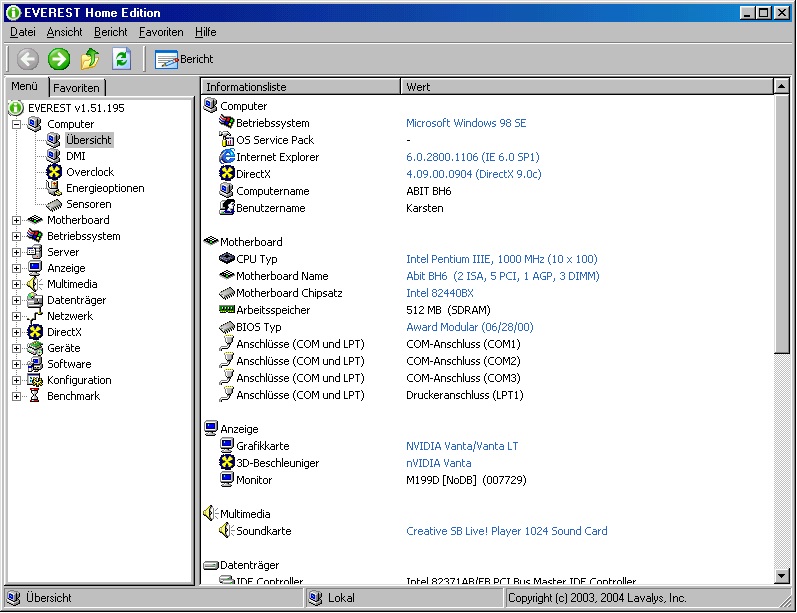The width and height of the screenshot is (797, 613).
Task: Click the Informationsliste column header
Action: click(301, 87)
